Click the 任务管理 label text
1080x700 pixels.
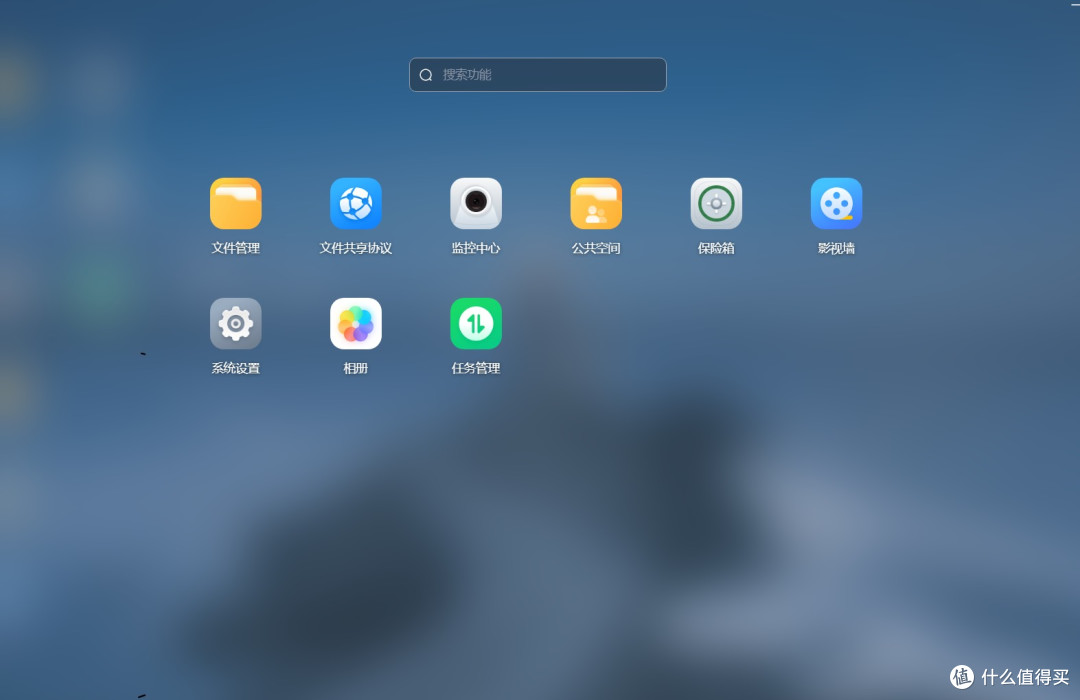tap(476, 368)
